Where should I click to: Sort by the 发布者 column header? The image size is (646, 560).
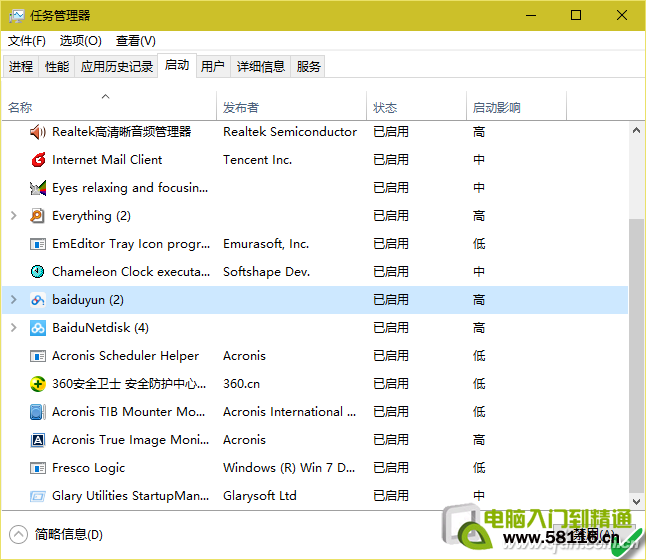[291, 107]
